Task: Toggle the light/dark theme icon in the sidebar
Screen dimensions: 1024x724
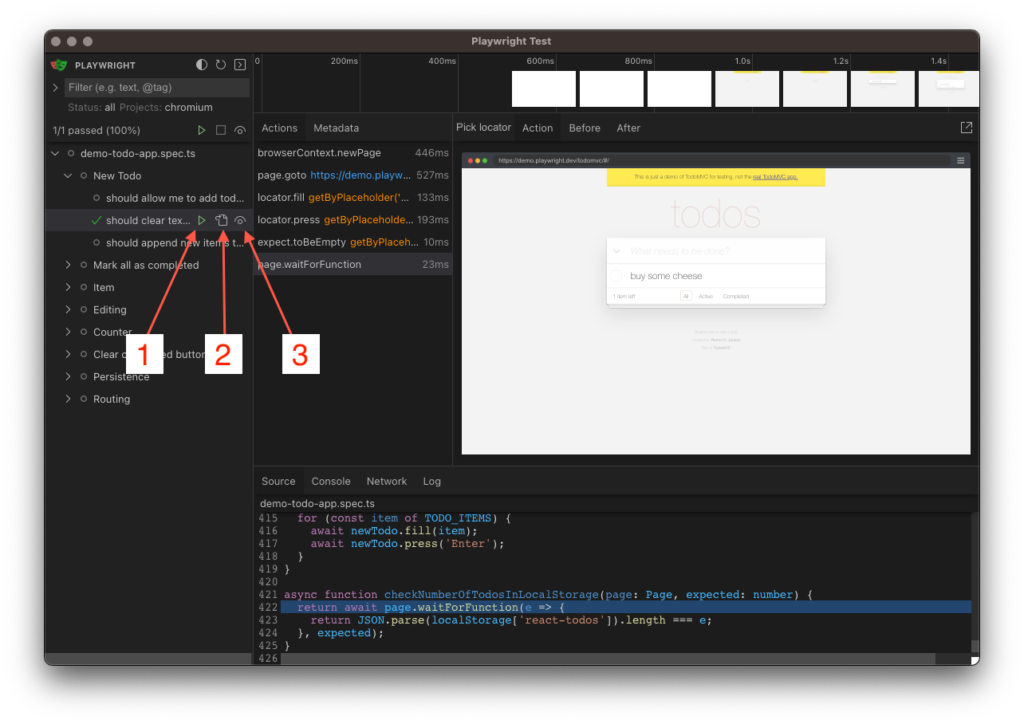Action: pos(202,64)
